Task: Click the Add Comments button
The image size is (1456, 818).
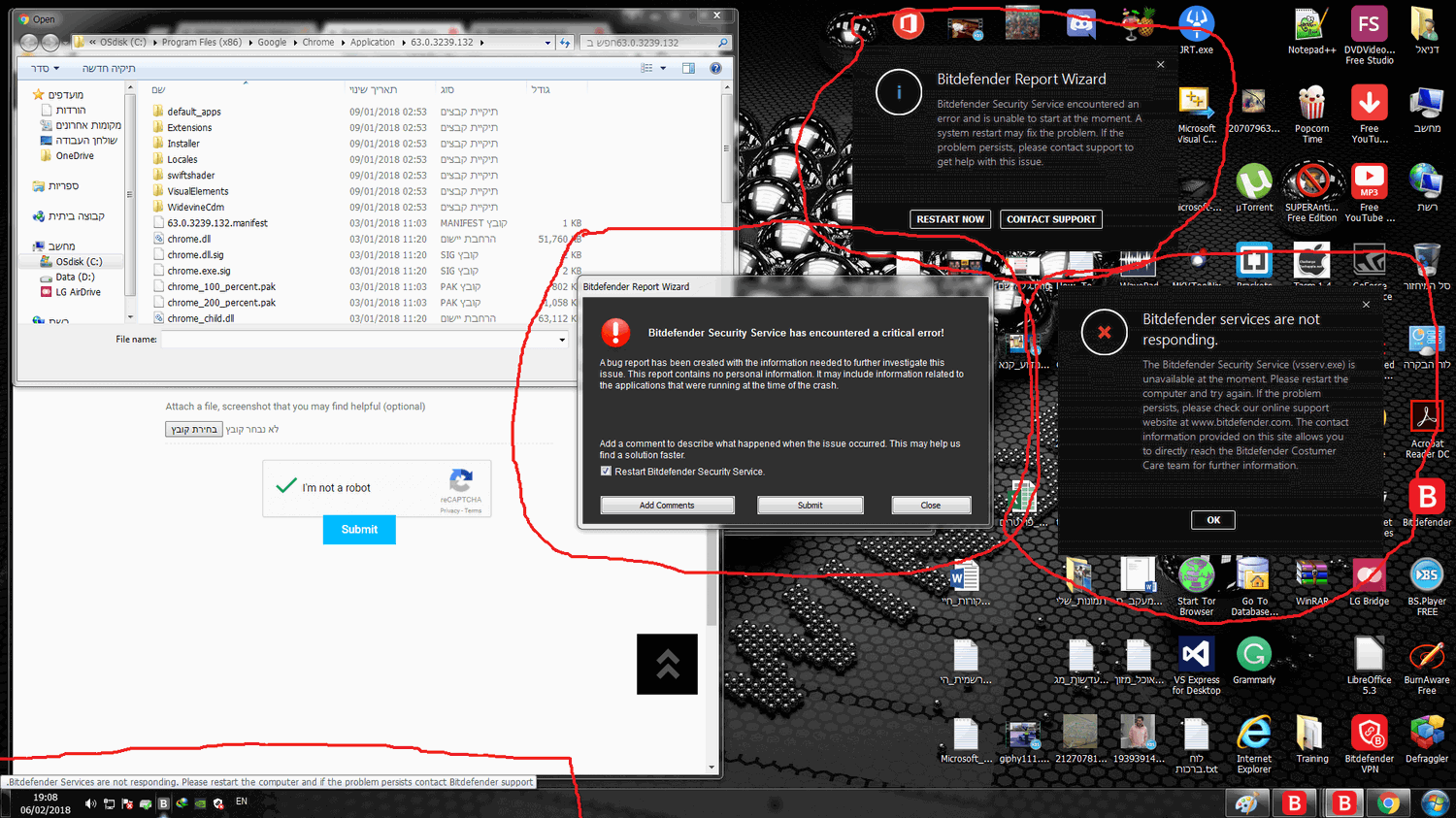Action: [x=667, y=506]
